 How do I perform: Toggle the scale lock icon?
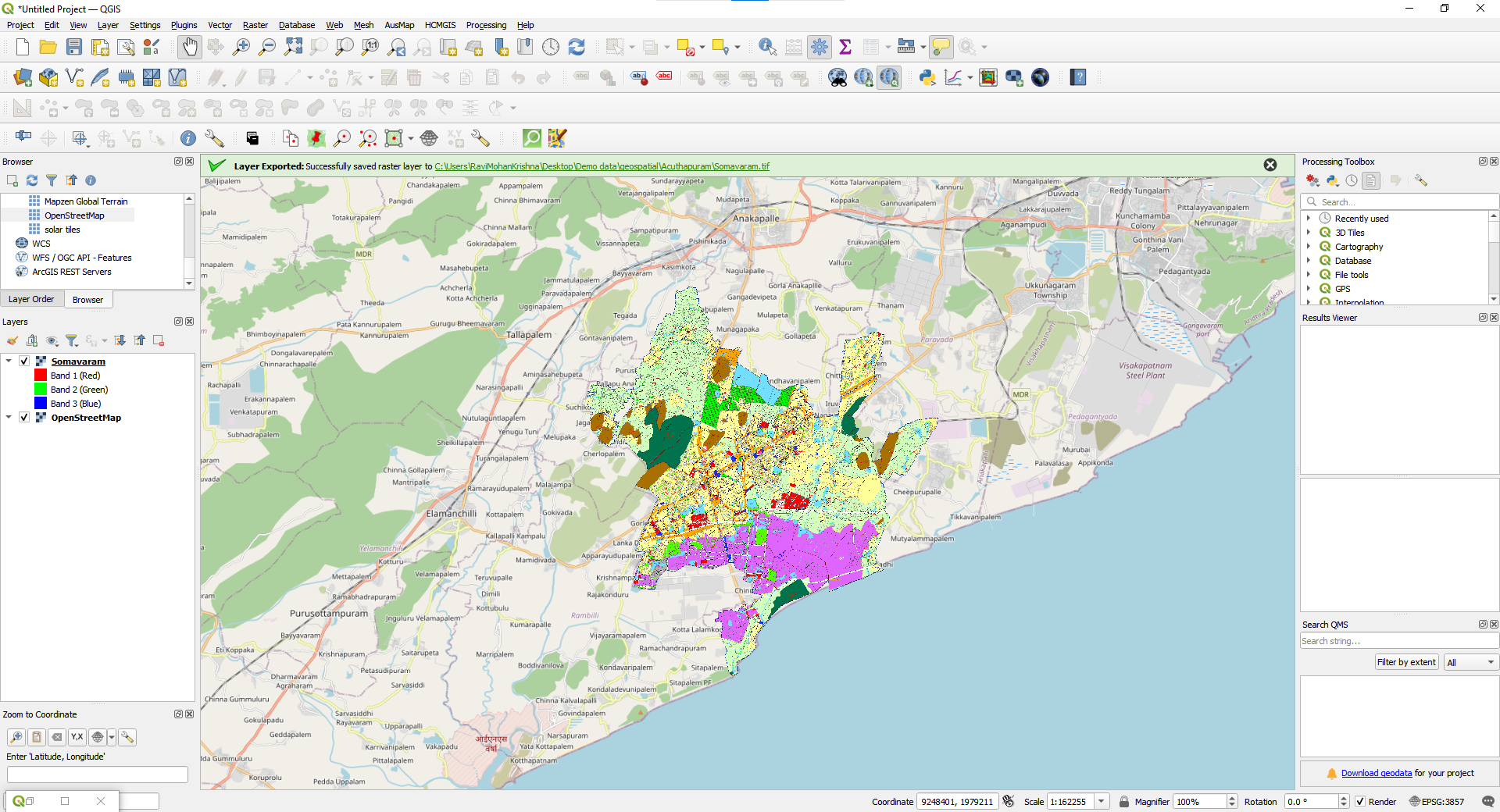[1124, 802]
